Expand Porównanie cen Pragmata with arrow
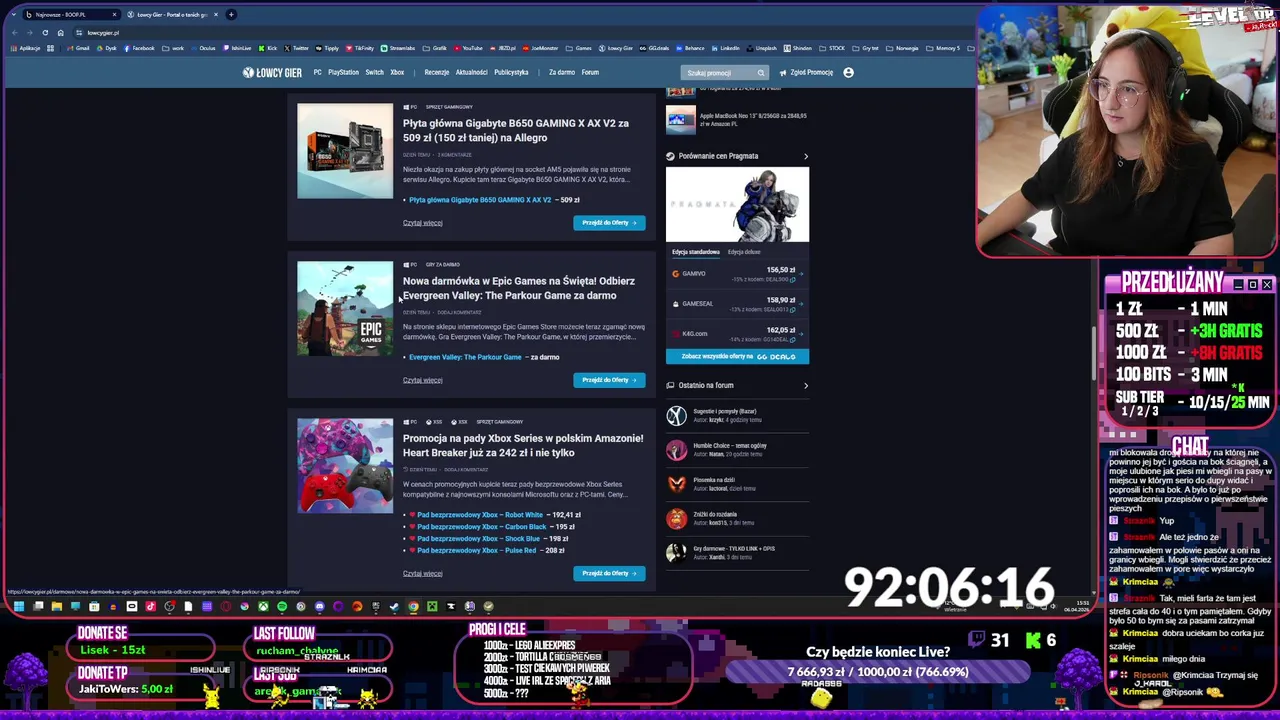 tap(806, 156)
